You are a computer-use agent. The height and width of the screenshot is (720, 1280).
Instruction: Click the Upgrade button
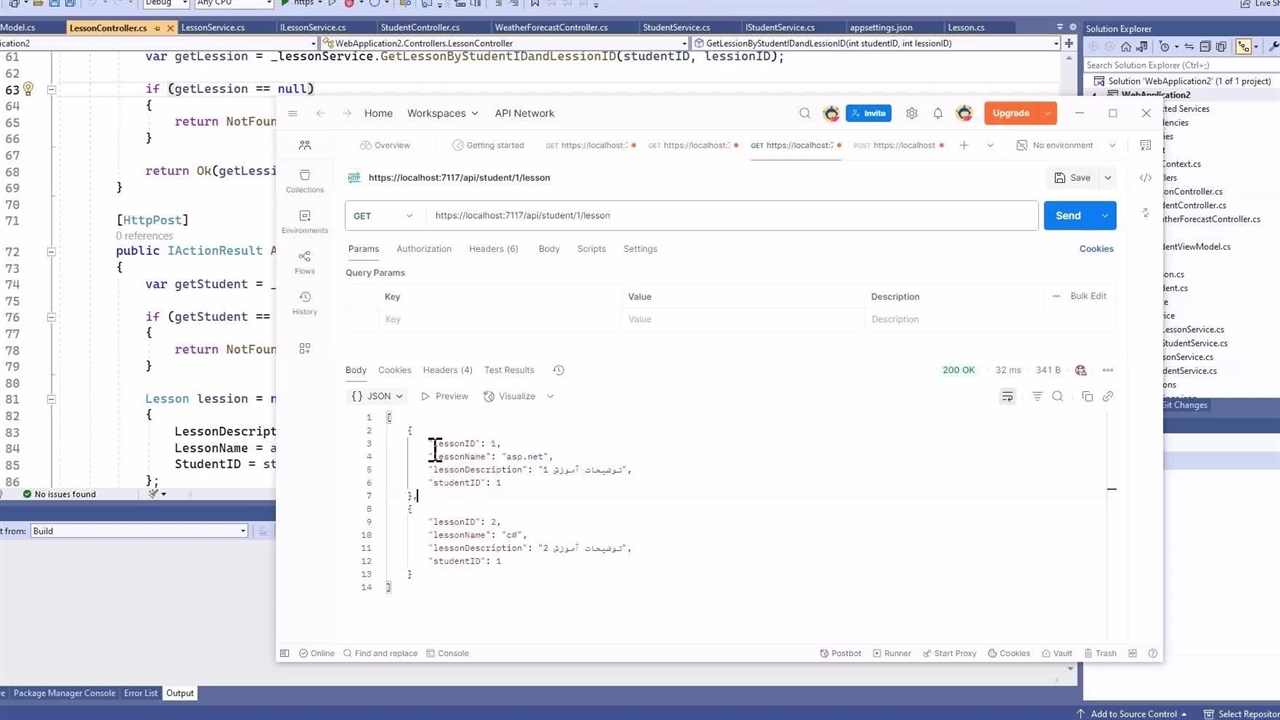(x=1011, y=114)
